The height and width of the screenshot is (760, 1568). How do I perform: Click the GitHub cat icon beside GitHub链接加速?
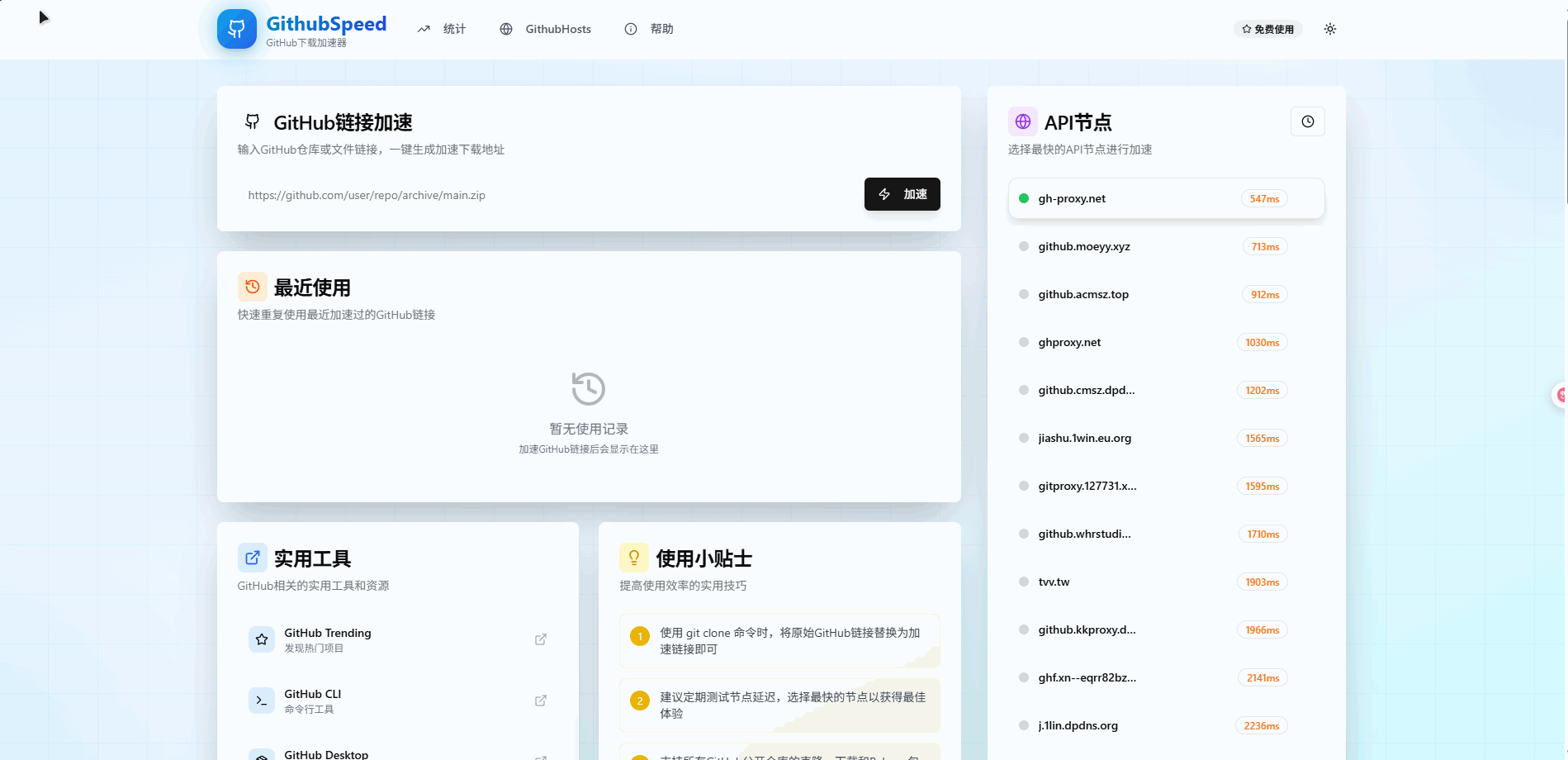coord(253,121)
